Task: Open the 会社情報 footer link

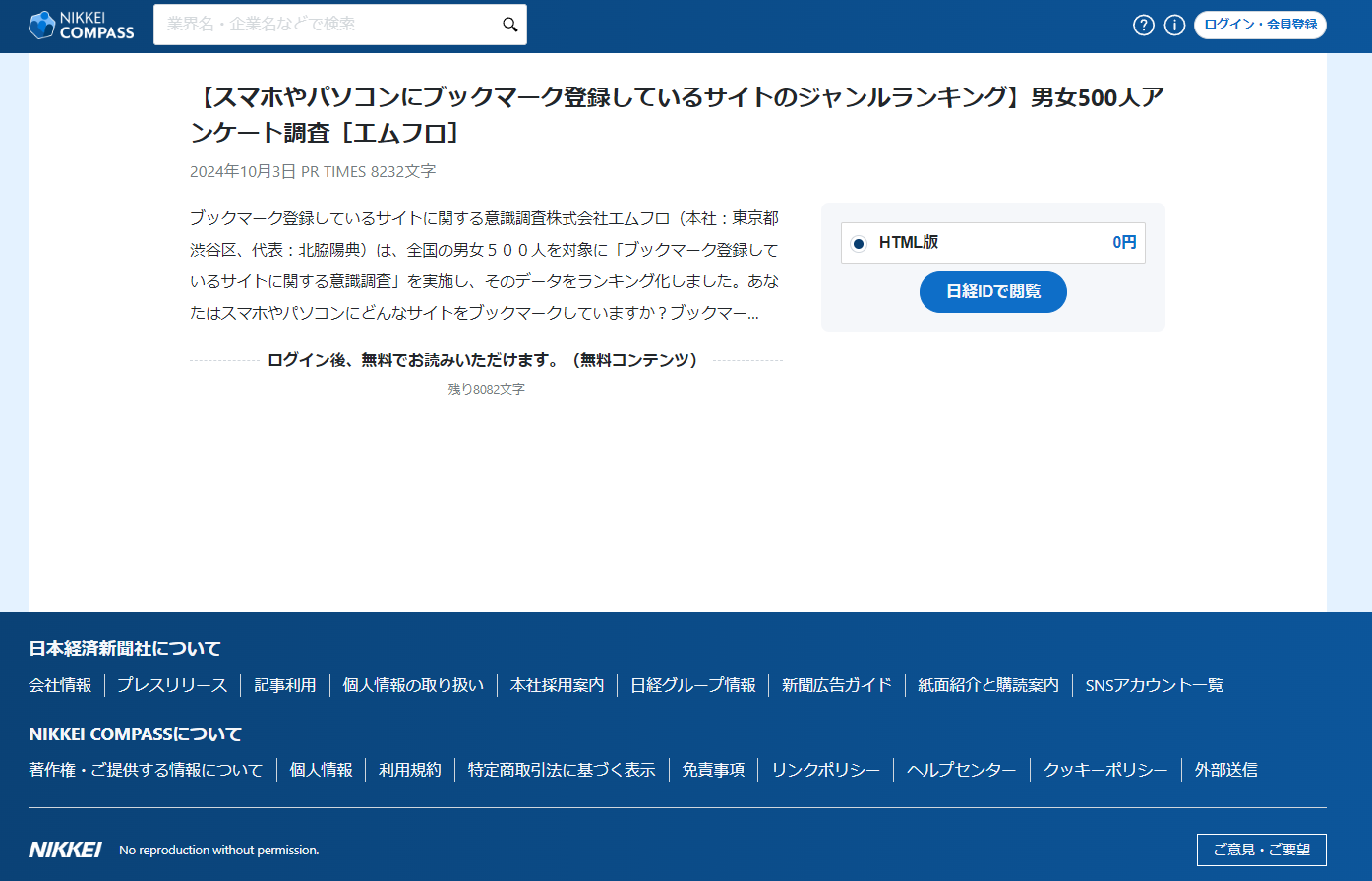Action: (x=60, y=685)
